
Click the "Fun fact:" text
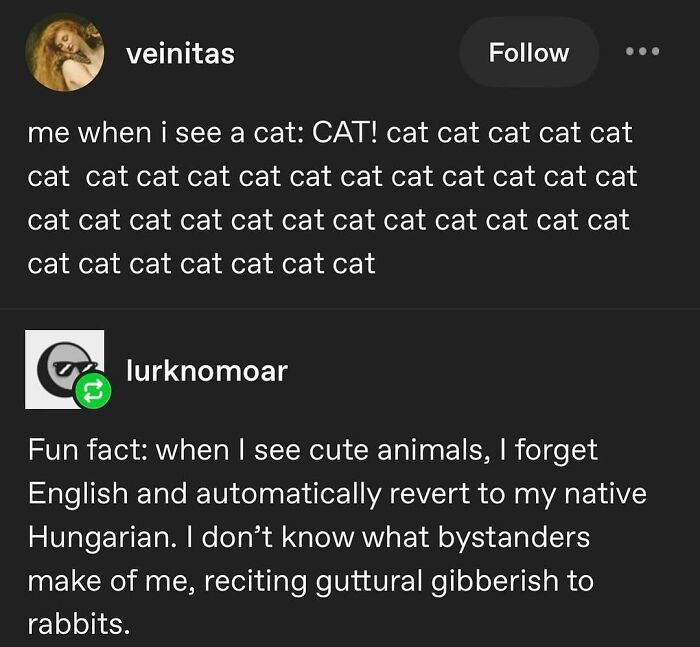88,450
